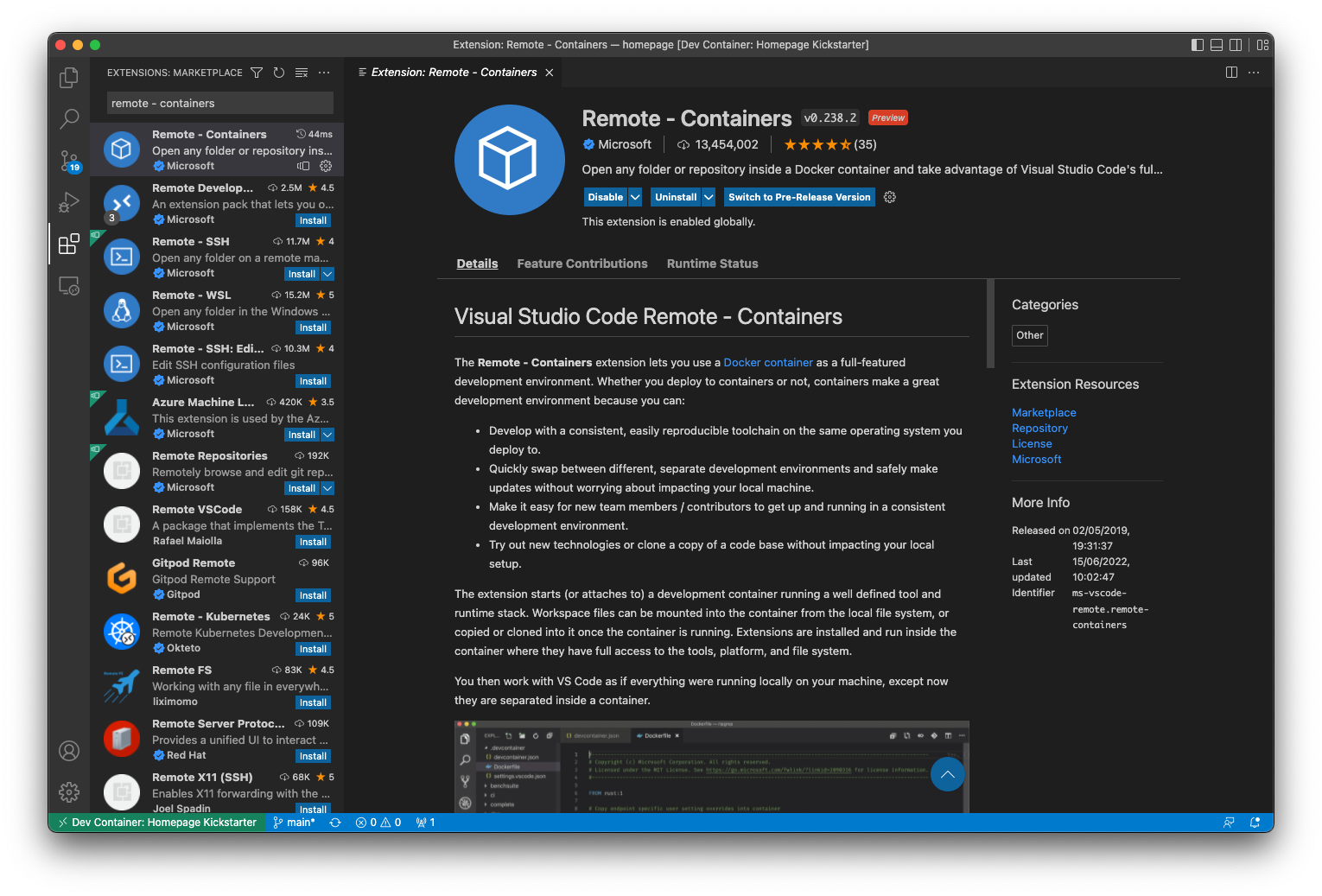Open the Remote Explorer view icon
This screenshot has height=896, width=1322.
(x=69, y=285)
